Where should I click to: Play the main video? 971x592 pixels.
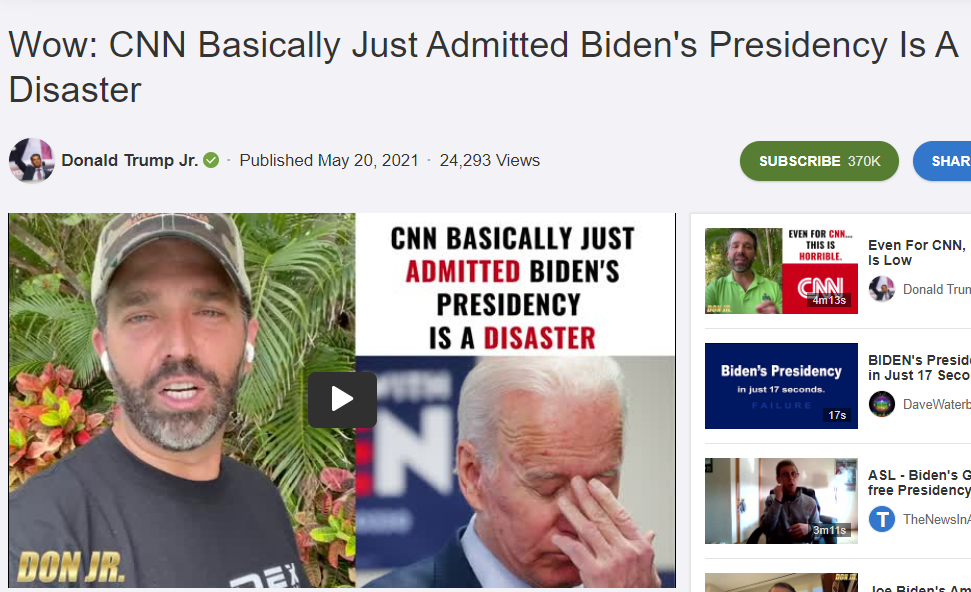click(x=342, y=399)
